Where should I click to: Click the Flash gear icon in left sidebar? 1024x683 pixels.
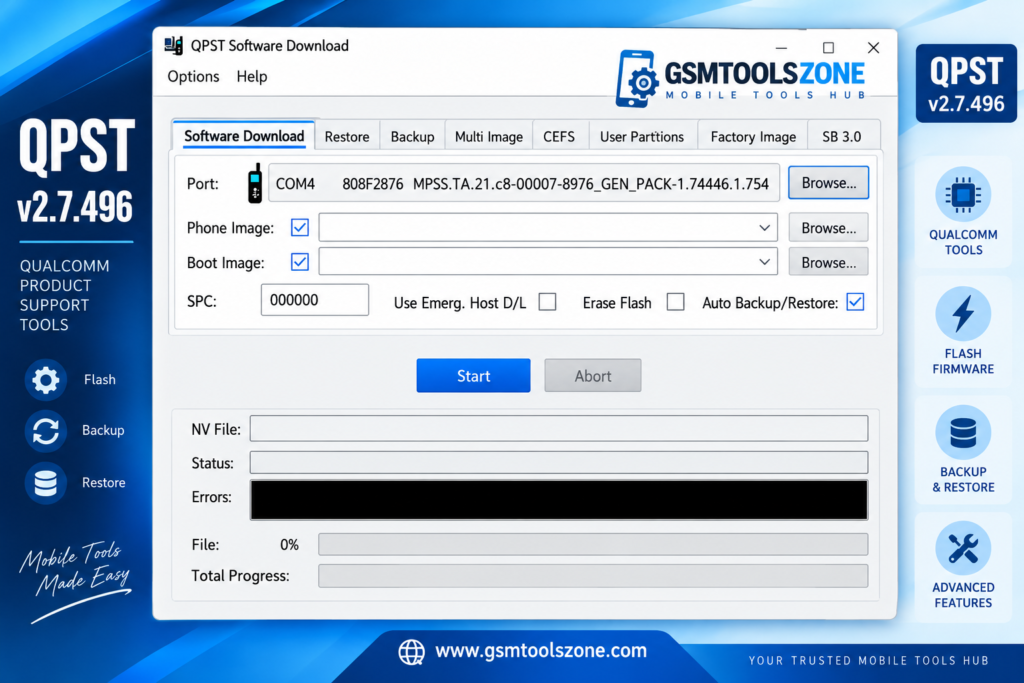[46, 379]
